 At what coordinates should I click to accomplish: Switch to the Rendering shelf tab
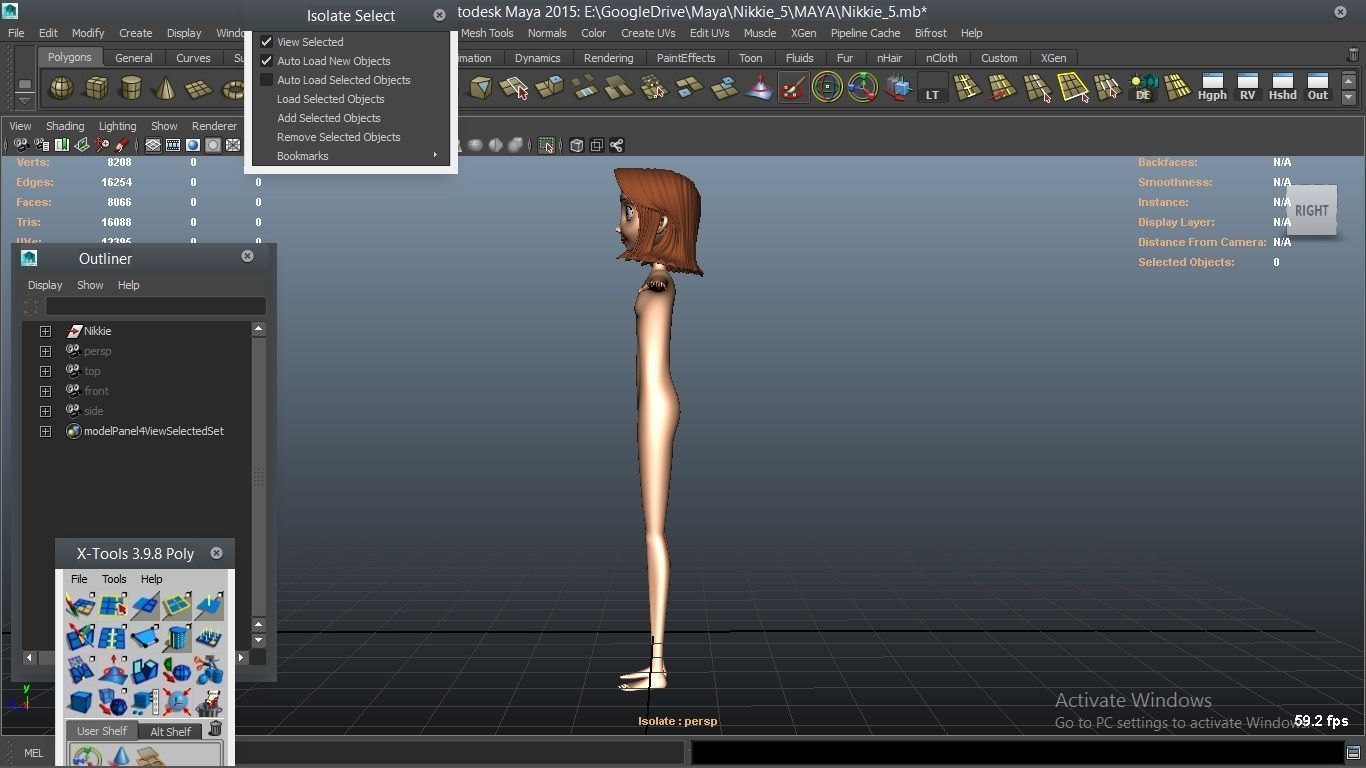pos(608,58)
